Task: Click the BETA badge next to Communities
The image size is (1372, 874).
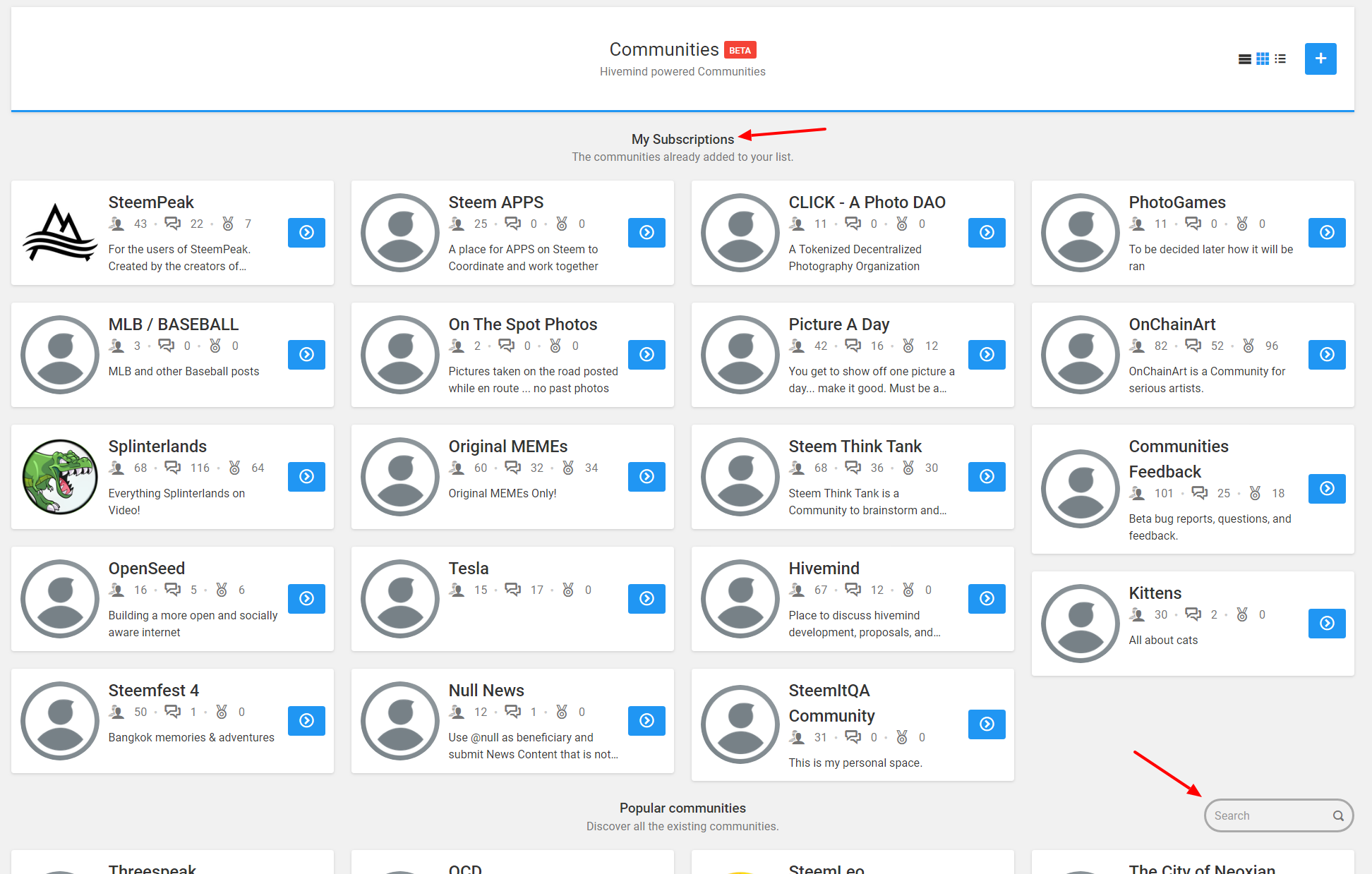Action: [740, 50]
